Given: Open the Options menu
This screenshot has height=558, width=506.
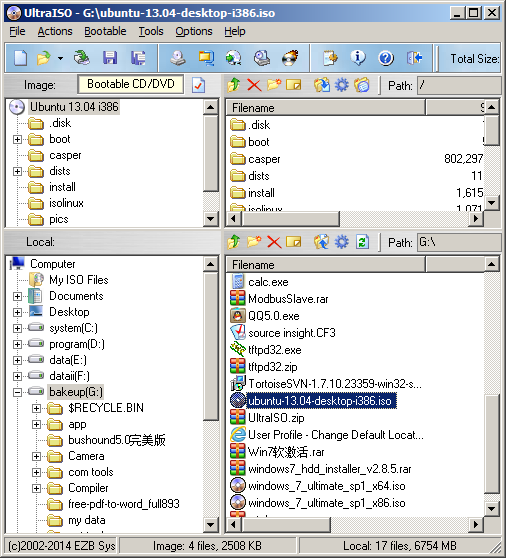Looking at the screenshot, I should (194, 31).
